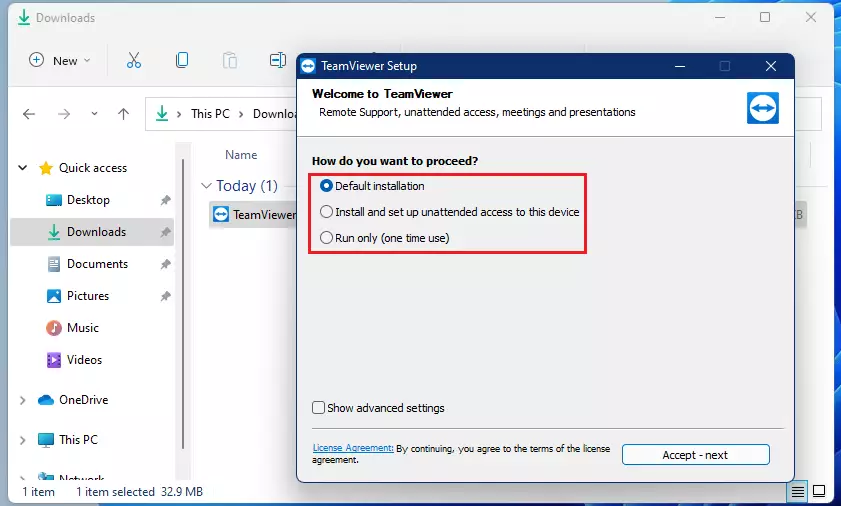The height and width of the screenshot is (506, 841).
Task: Open Quick access in the sidebar
Action: click(x=93, y=168)
